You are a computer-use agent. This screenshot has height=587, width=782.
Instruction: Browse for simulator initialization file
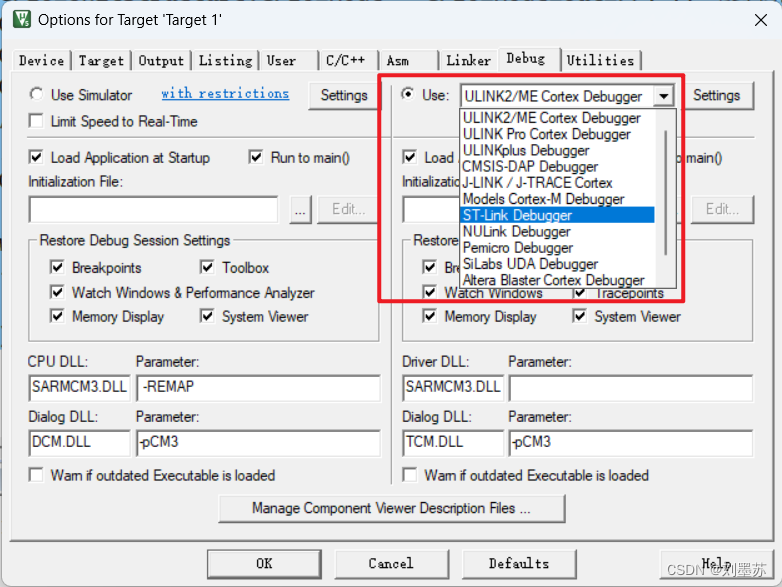coord(300,209)
